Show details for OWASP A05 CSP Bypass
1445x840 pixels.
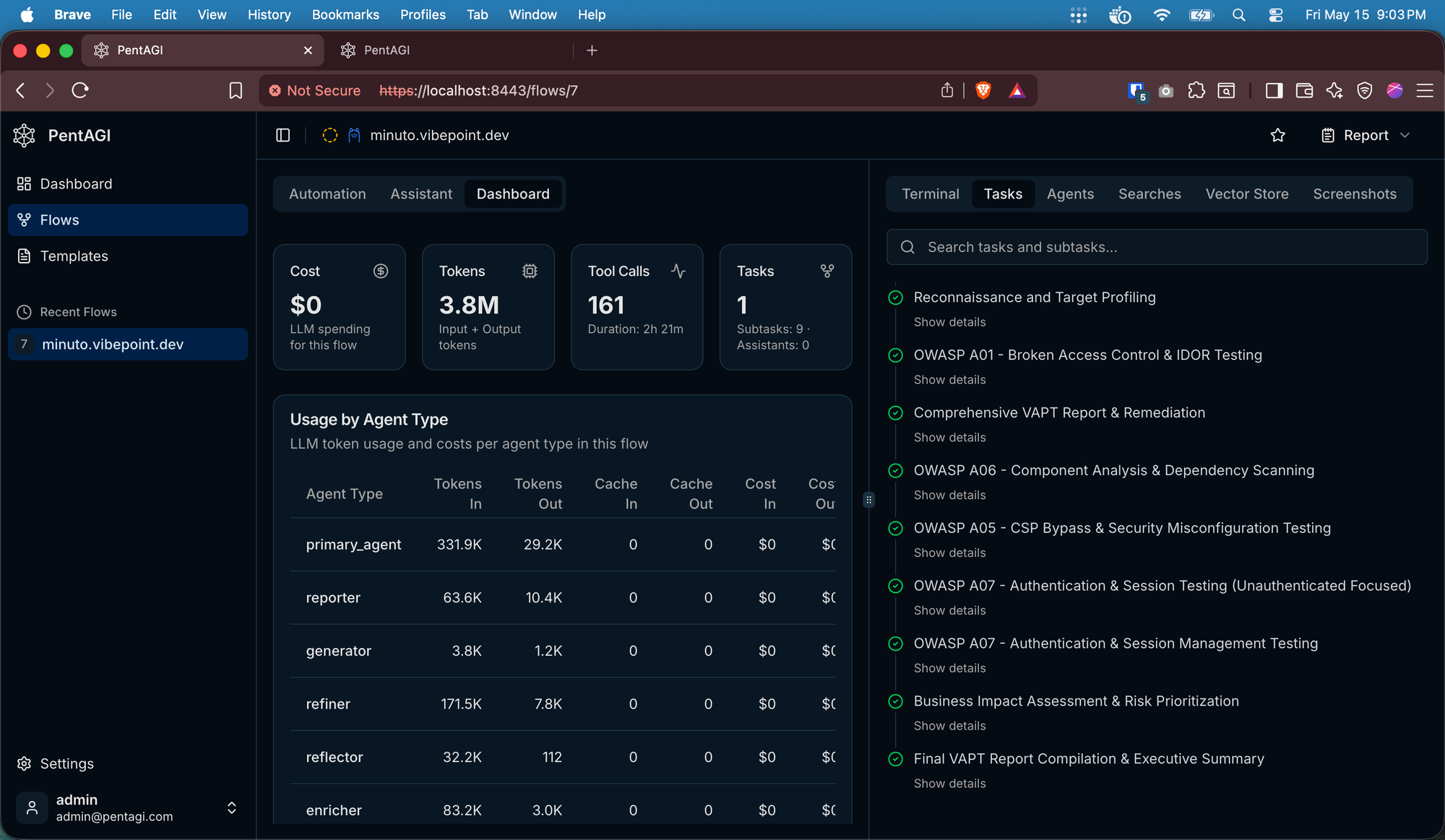point(949,553)
